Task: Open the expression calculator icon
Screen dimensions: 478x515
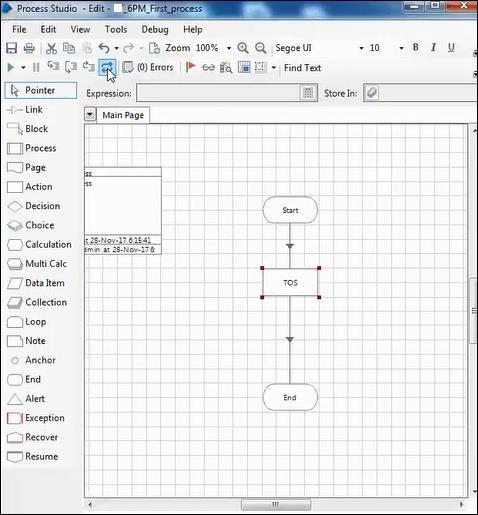Action: click(x=308, y=93)
